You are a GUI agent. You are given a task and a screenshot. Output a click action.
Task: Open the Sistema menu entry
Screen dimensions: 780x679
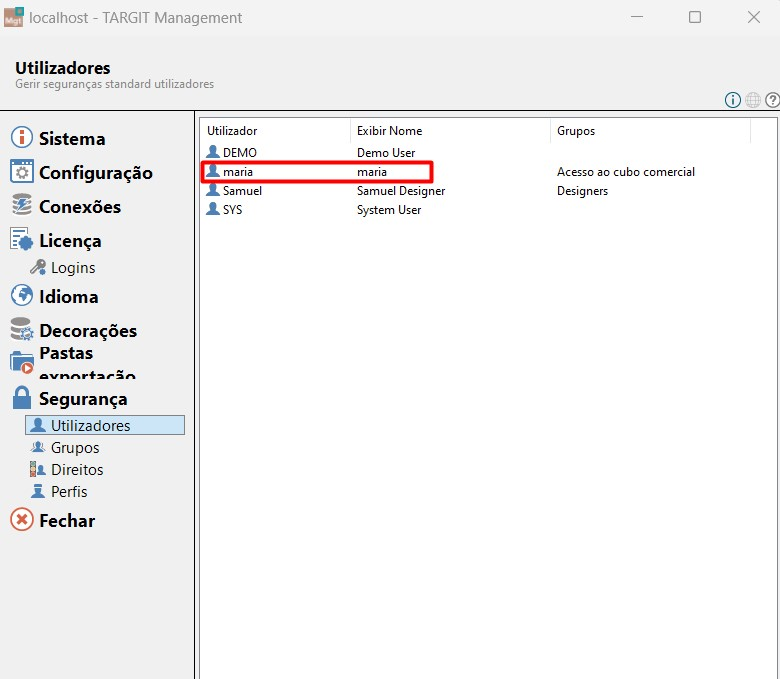[72, 138]
